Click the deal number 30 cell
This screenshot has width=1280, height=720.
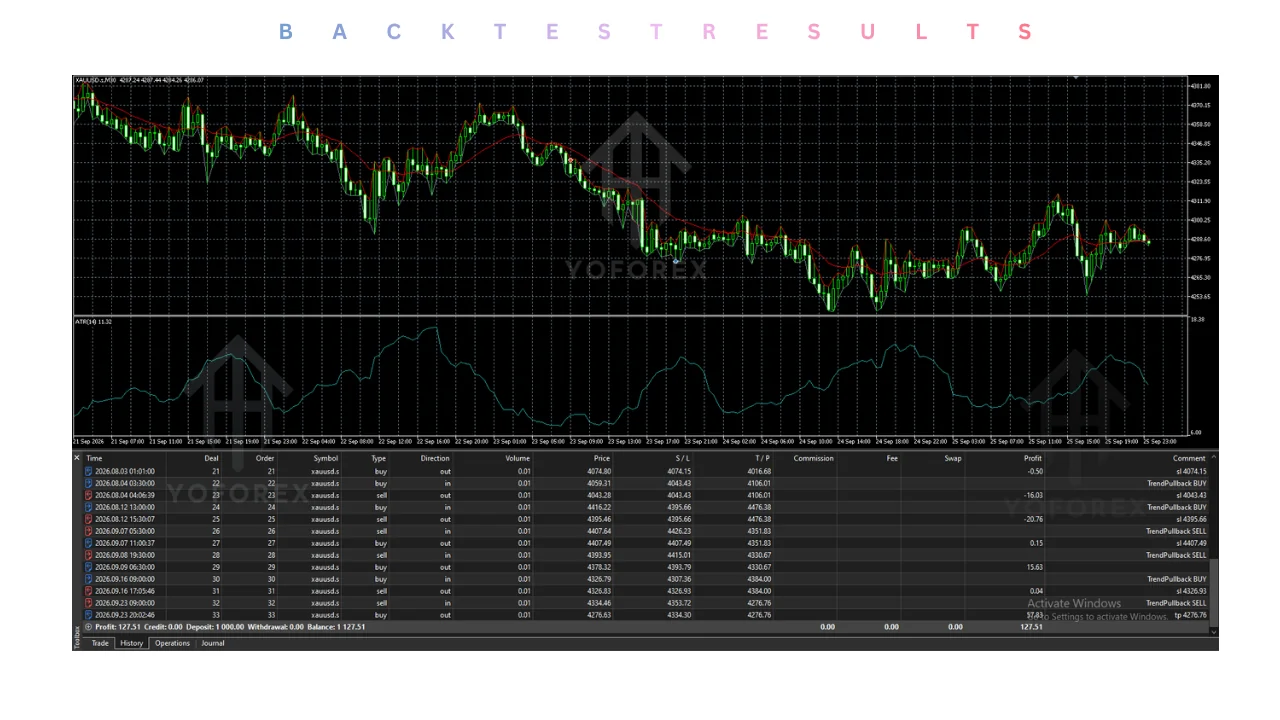[x=215, y=579]
